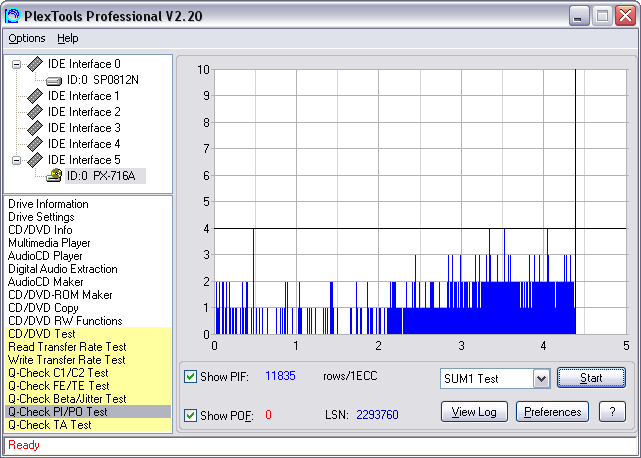
Task: Click the rows/1ECC label
Action: coord(350,376)
